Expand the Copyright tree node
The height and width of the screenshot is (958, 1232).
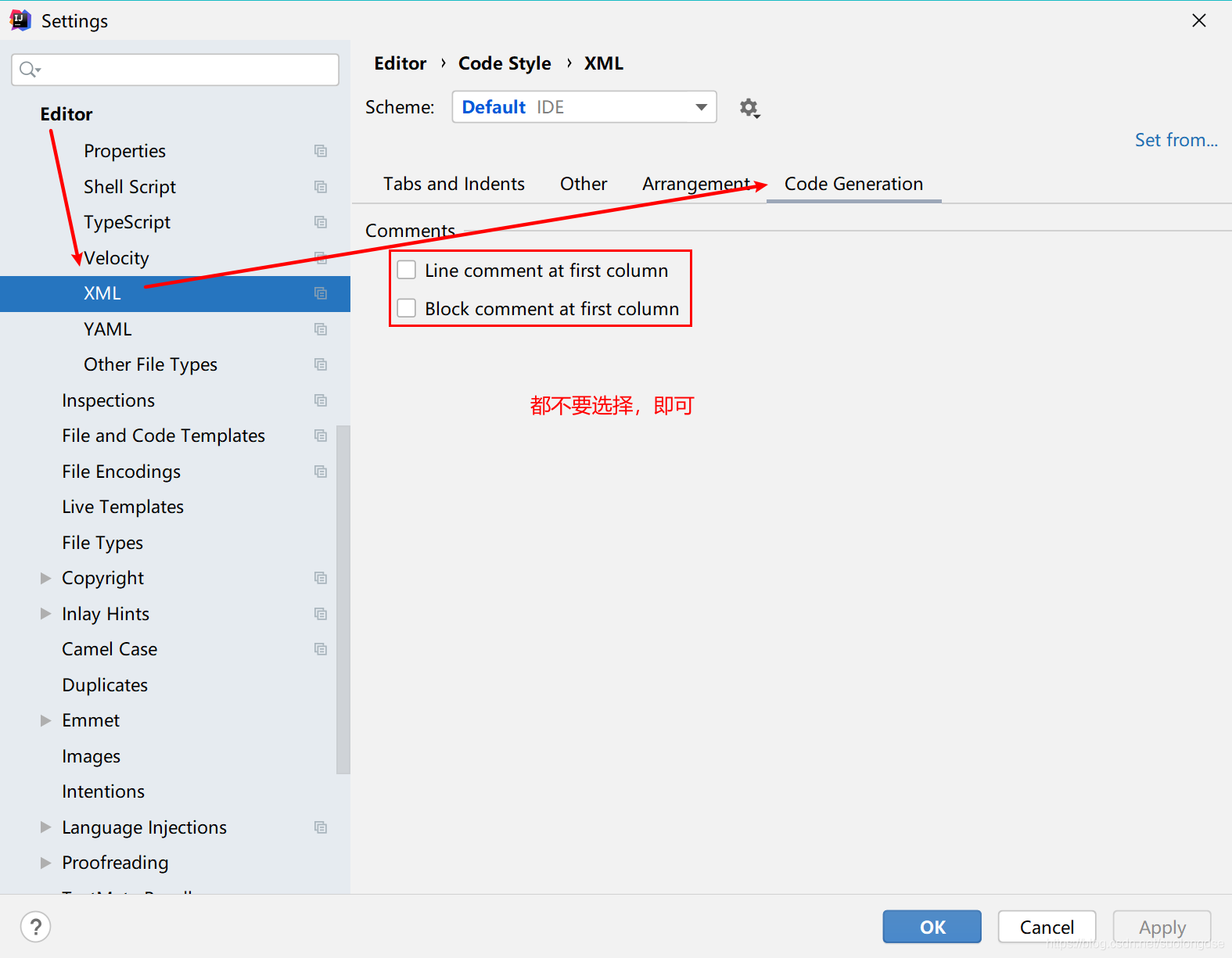(x=45, y=578)
